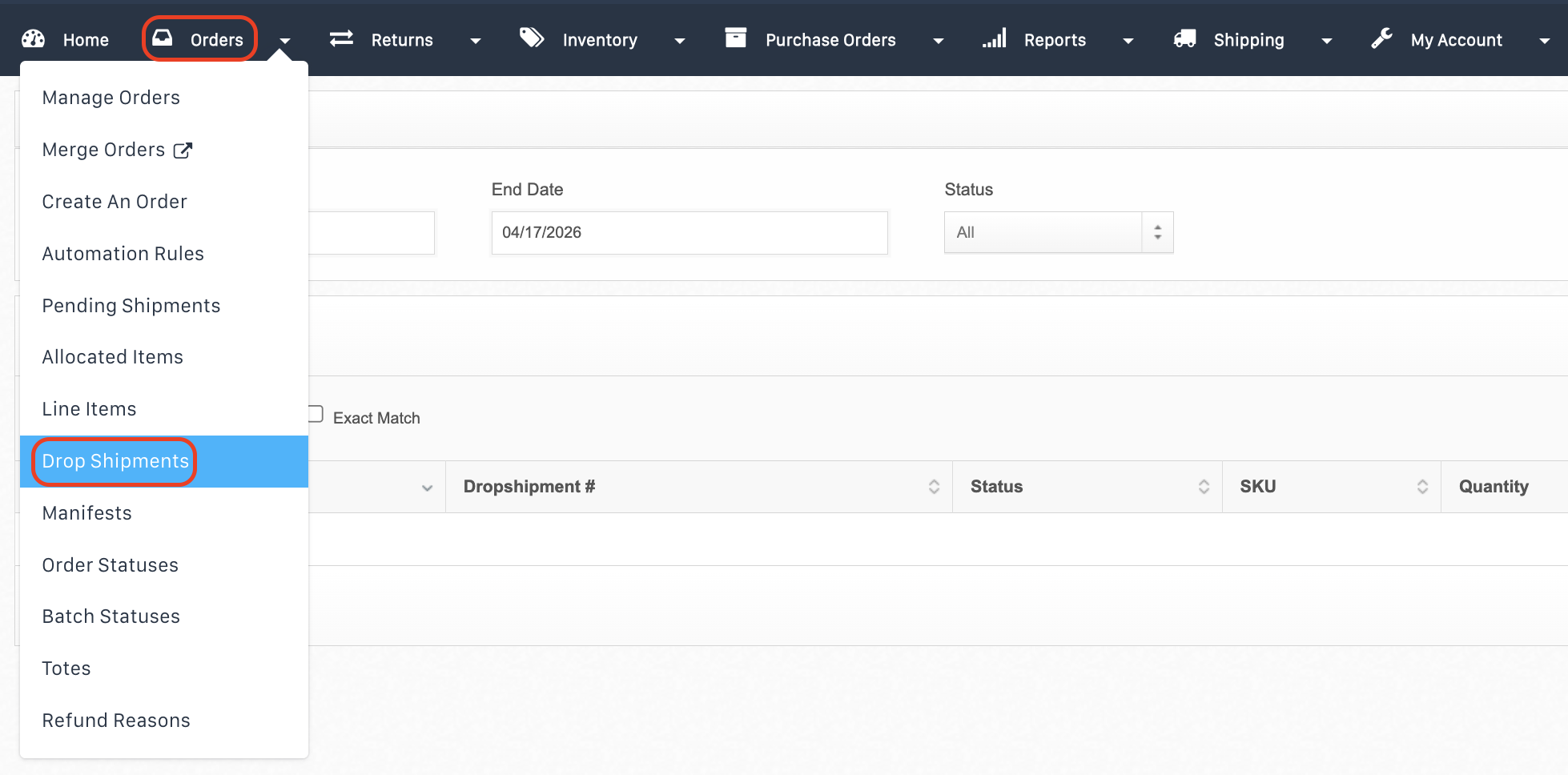1568x775 pixels.
Task: Click the Reports signal bars icon
Action: coord(994,38)
